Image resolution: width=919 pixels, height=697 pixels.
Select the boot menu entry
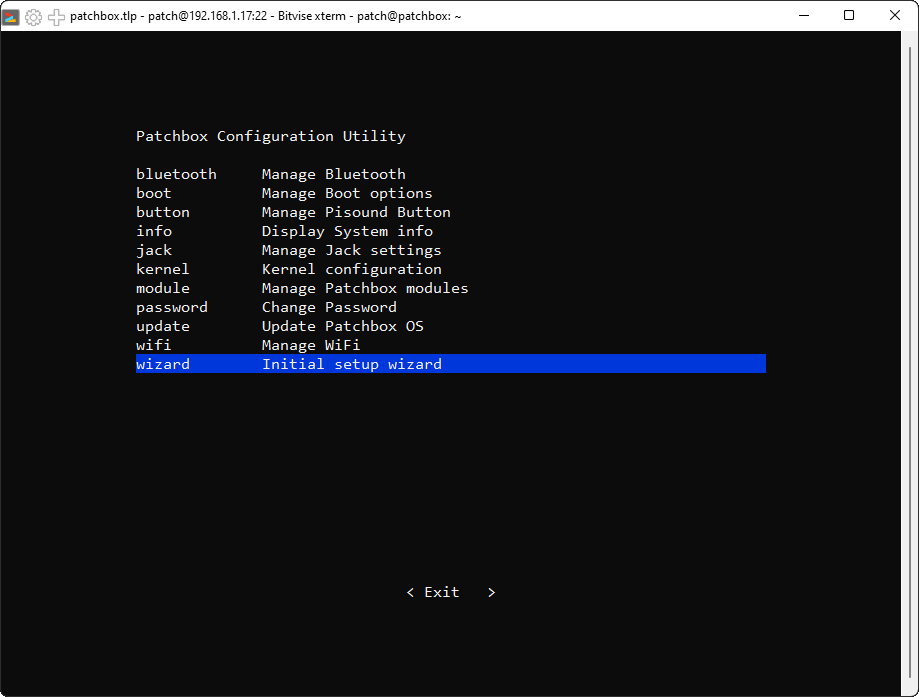coord(154,193)
